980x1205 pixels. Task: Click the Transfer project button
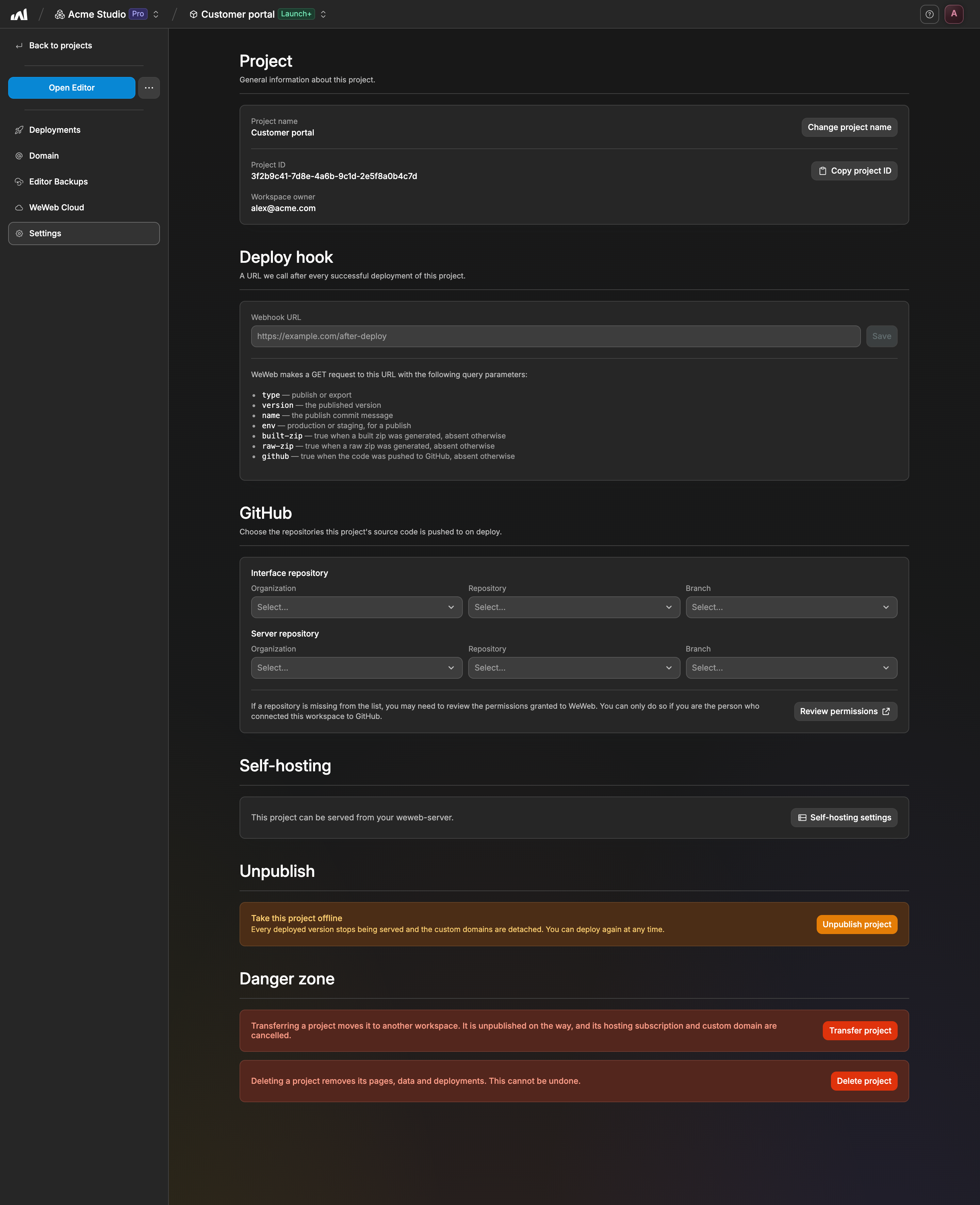click(x=860, y=1030)
